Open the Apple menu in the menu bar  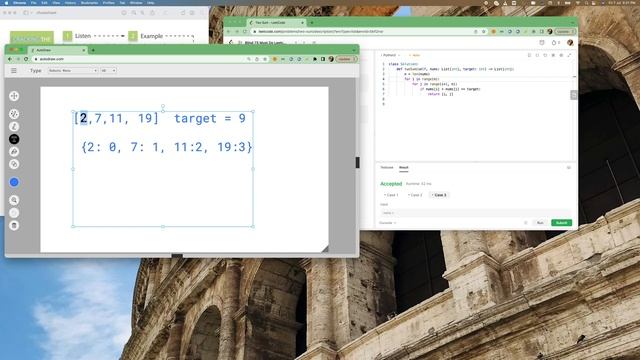(6, 2)
